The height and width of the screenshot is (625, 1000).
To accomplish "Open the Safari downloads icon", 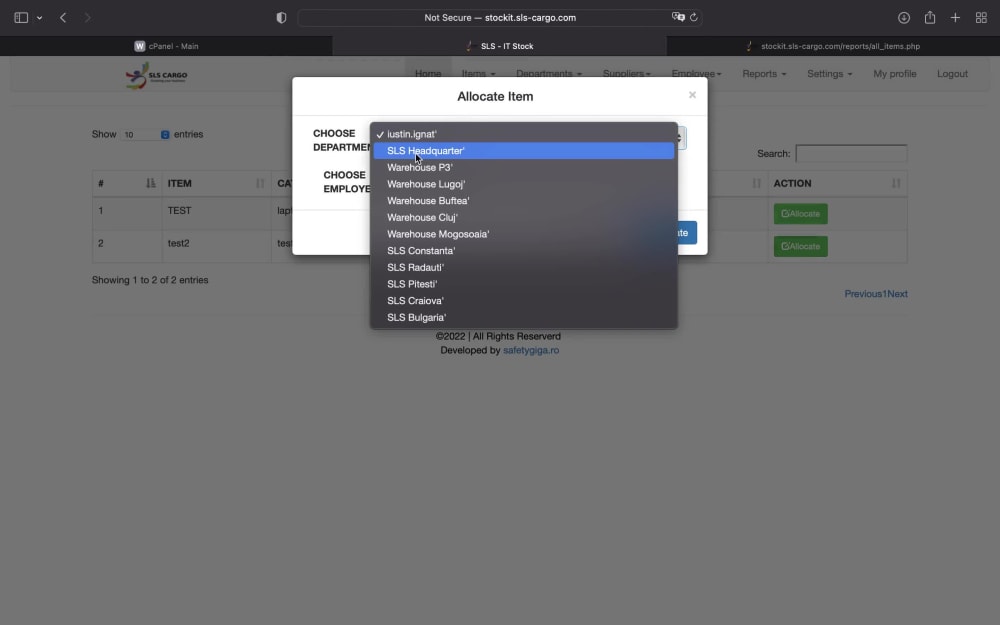I will (904, 18).
